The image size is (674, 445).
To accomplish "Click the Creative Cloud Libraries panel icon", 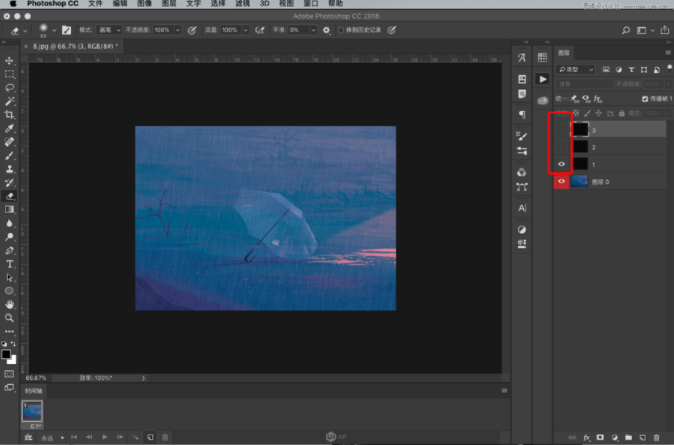I will coord(543,100).
